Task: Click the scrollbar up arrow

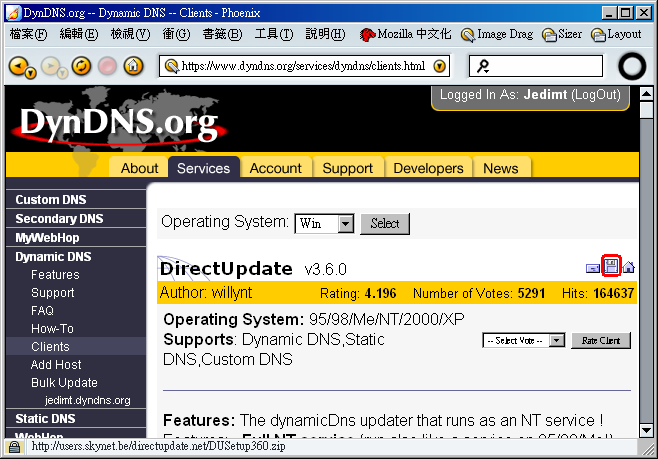Action: (646, 94)
